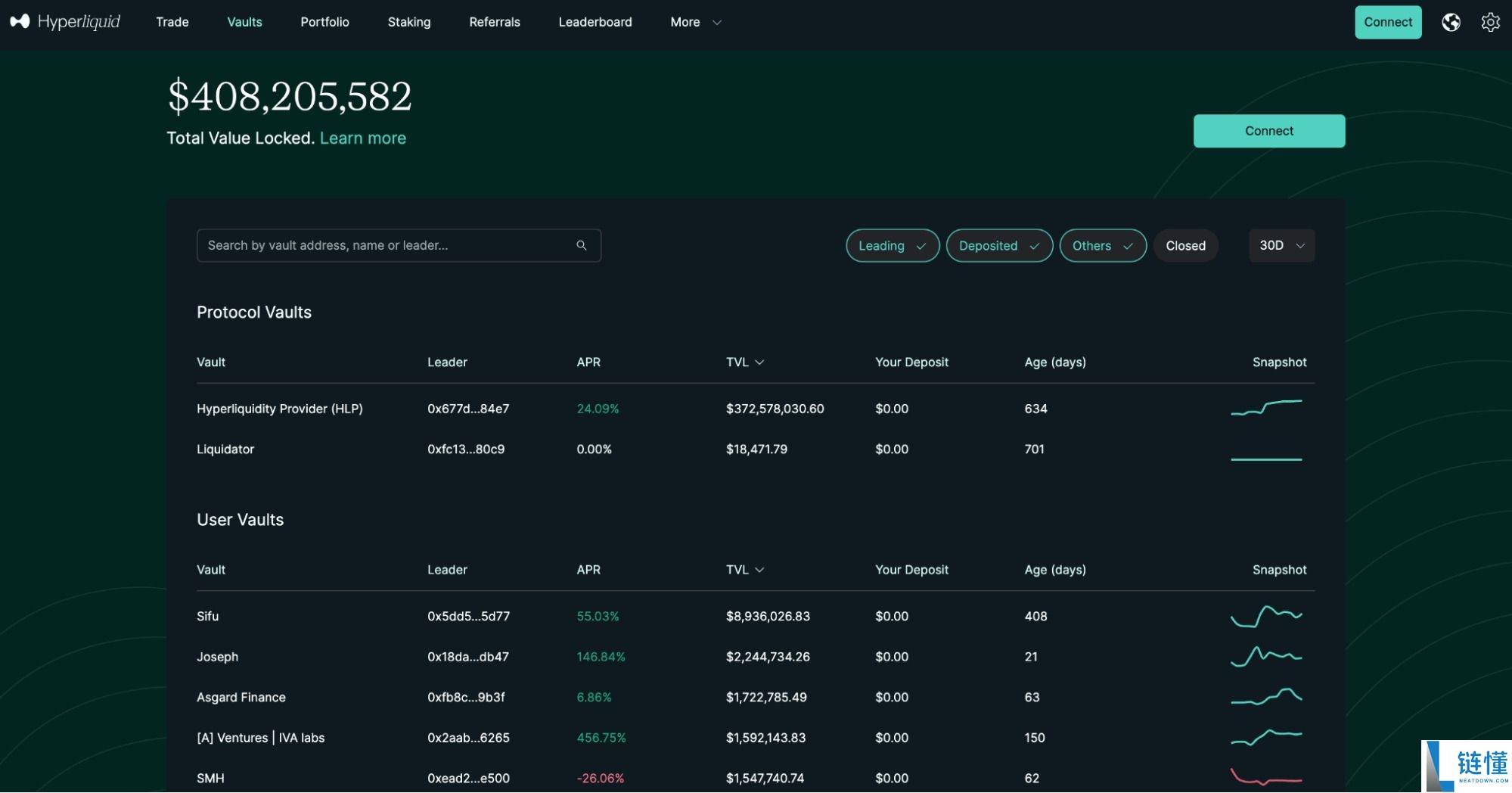
Task: Open the Liquidator snapshot chart
Action: click(x=1266, y=459)
